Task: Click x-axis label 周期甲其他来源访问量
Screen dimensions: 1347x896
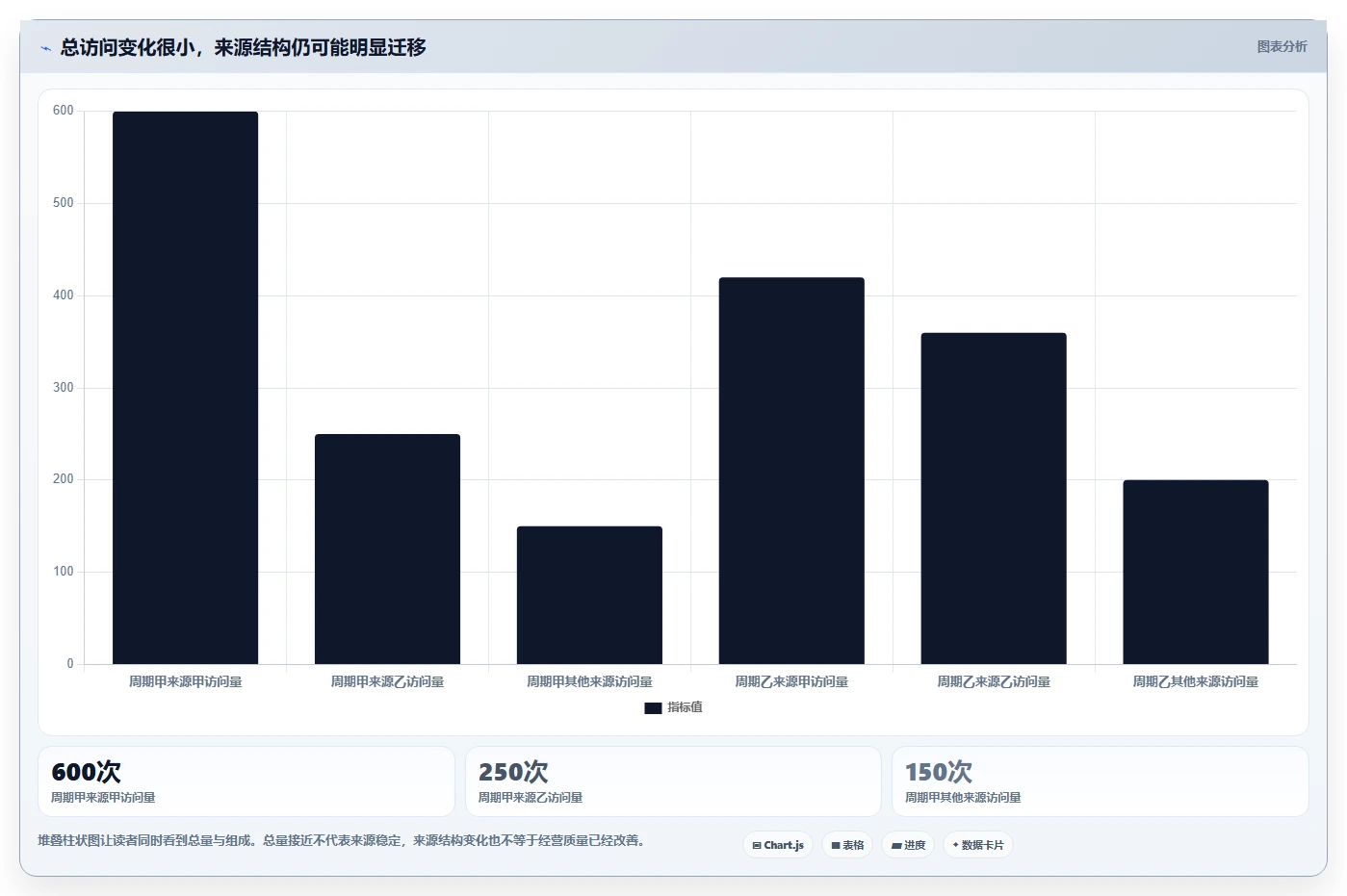Action: (x=589, y=681)
